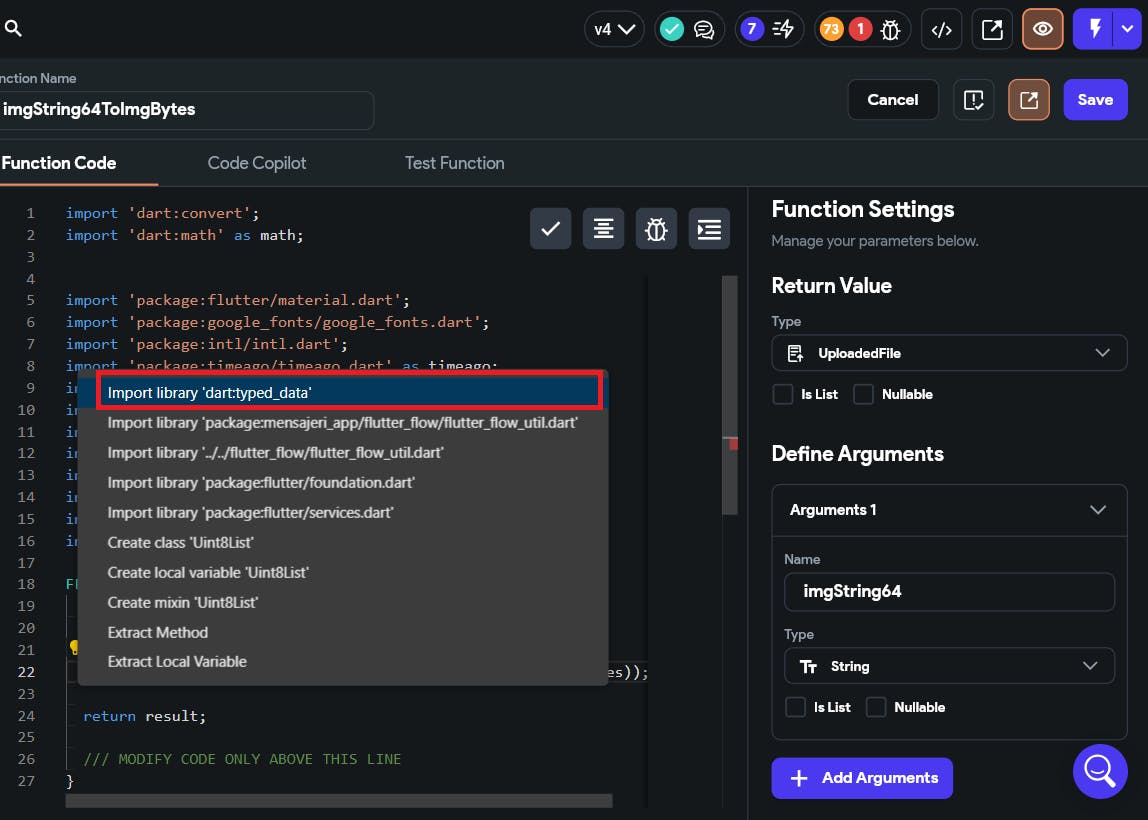This screenshot has width=1148, height=820.
Task: Open the UploadedFile return type dropdown
Action: click(949, 353)
